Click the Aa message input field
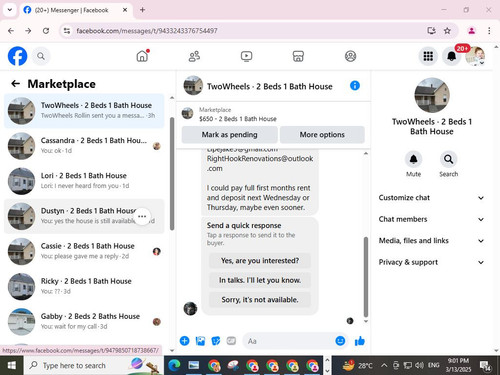Viewport: 500px width, 375px height. [289, 341]
